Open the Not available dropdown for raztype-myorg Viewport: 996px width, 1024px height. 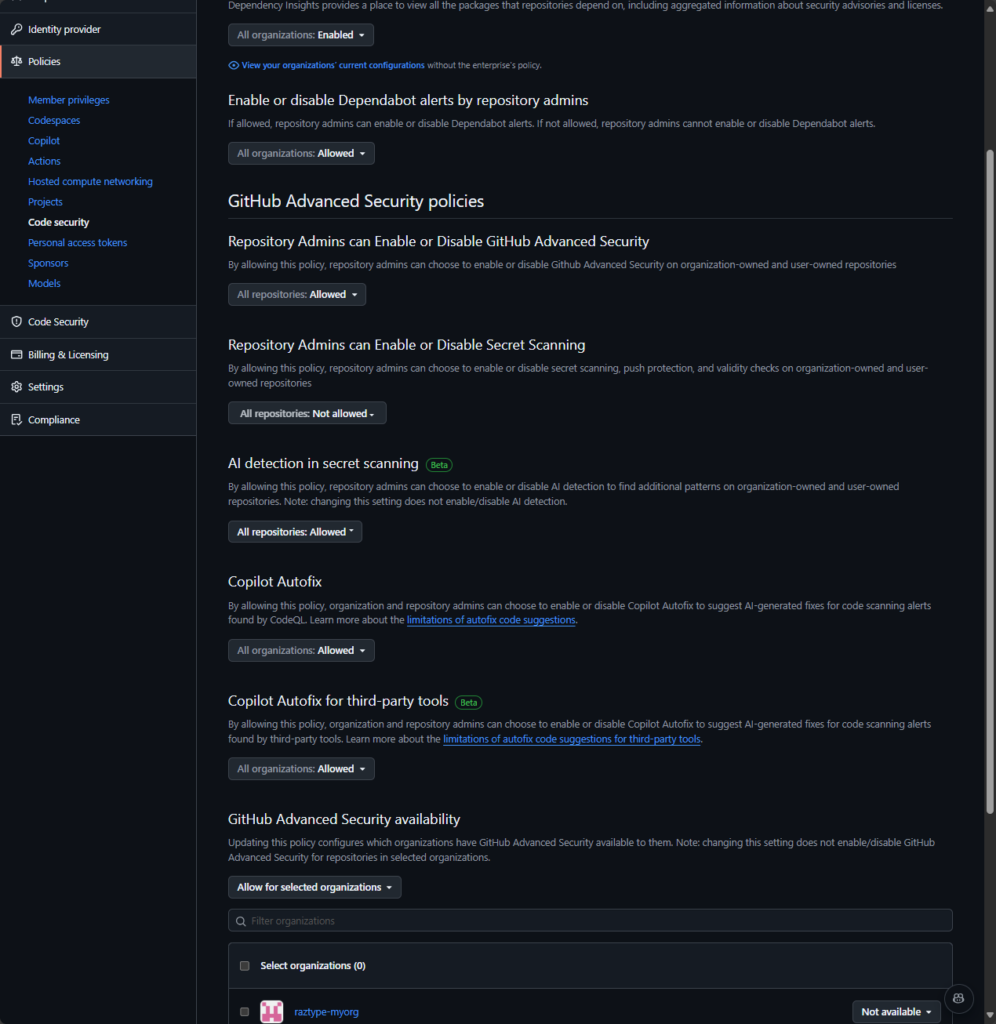coord(895,1011)
